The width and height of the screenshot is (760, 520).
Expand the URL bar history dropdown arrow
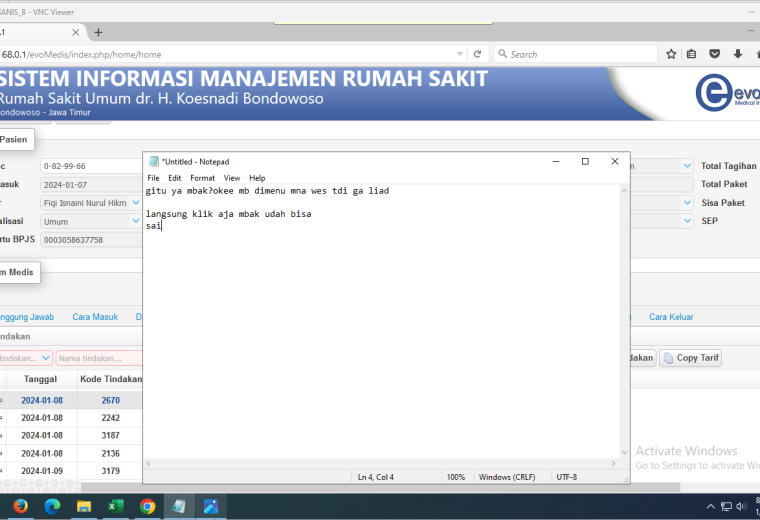tap(459, 54)
